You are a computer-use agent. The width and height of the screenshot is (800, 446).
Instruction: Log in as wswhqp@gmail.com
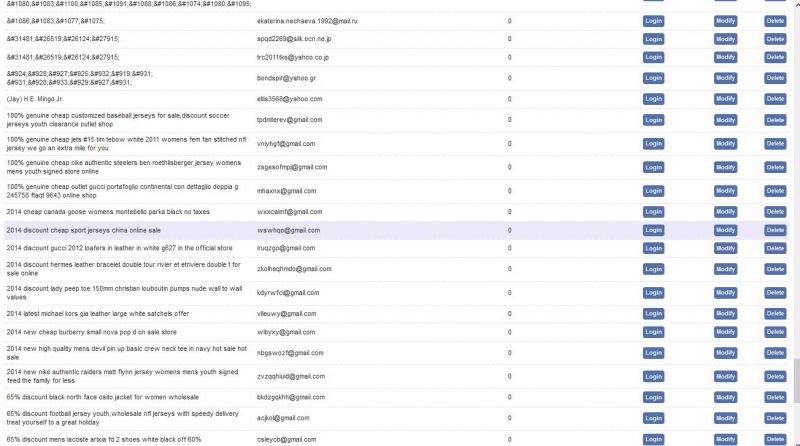point(653,230)
